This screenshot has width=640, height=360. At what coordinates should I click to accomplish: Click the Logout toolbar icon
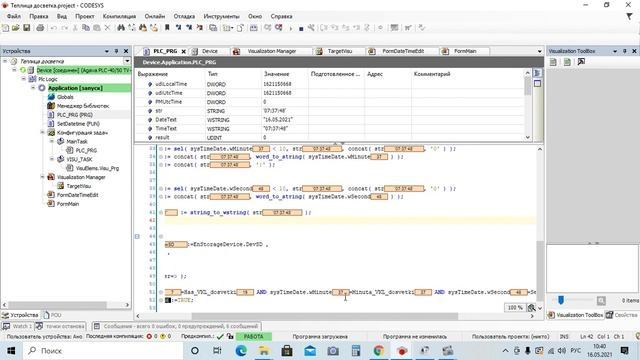[x=278, y=28]
